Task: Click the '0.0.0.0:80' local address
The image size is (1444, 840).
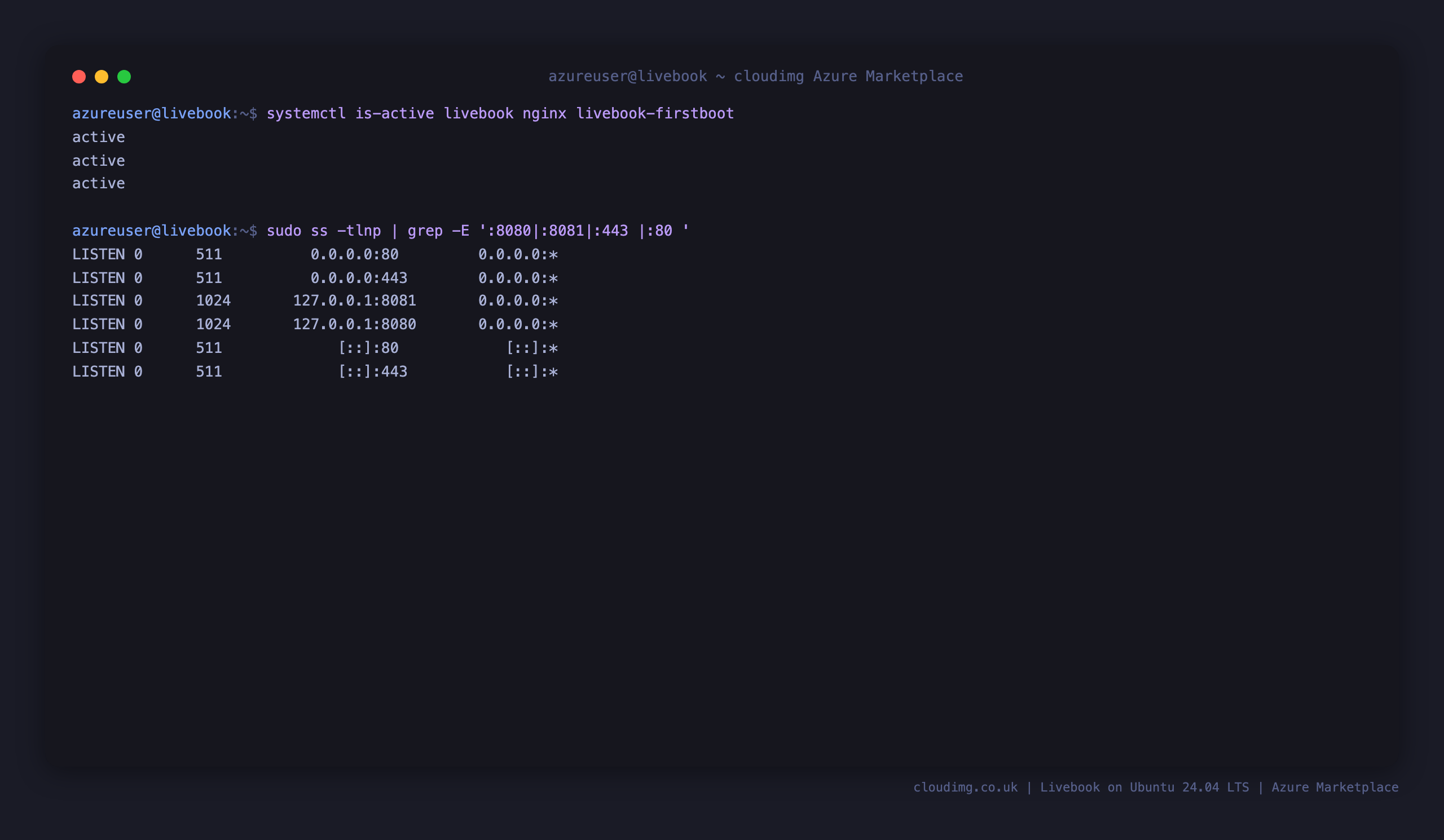Action: tap(355, 254)
